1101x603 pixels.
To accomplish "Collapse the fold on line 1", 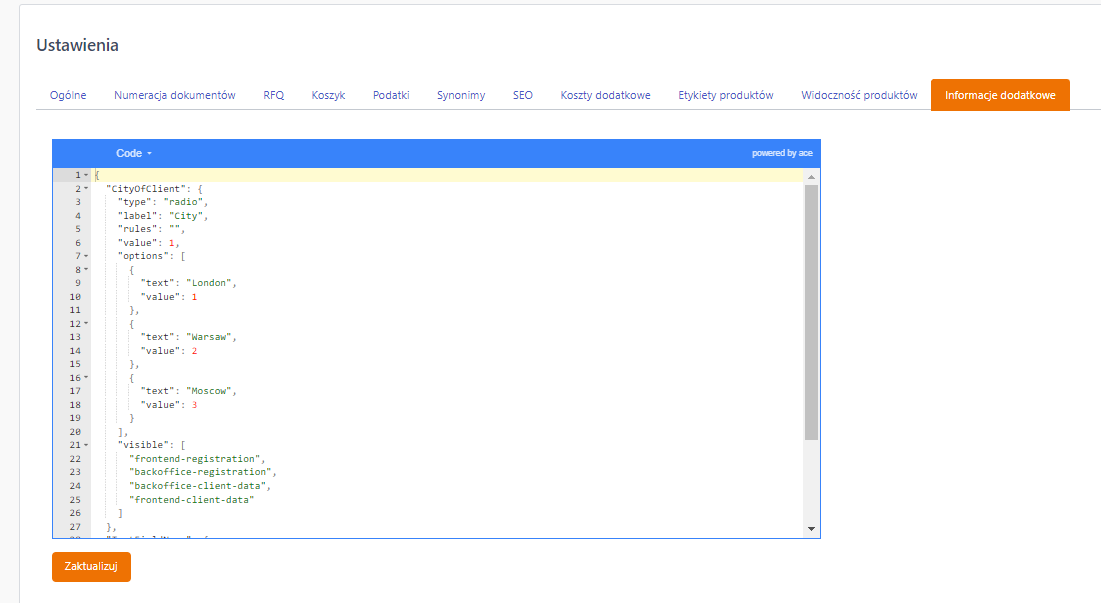I will [x=86, y=175].
